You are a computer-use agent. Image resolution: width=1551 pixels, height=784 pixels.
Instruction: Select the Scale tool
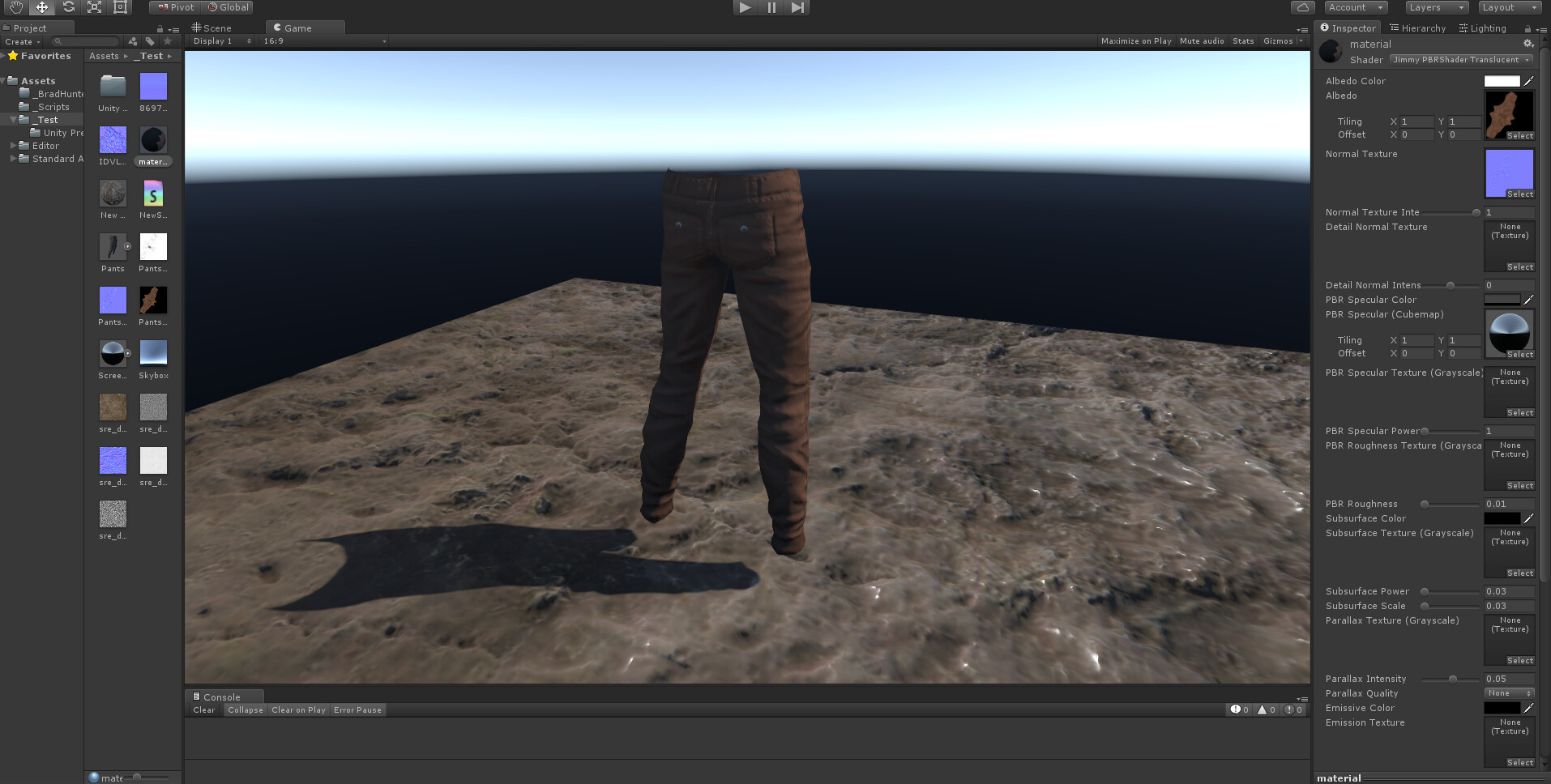(94, 7)
